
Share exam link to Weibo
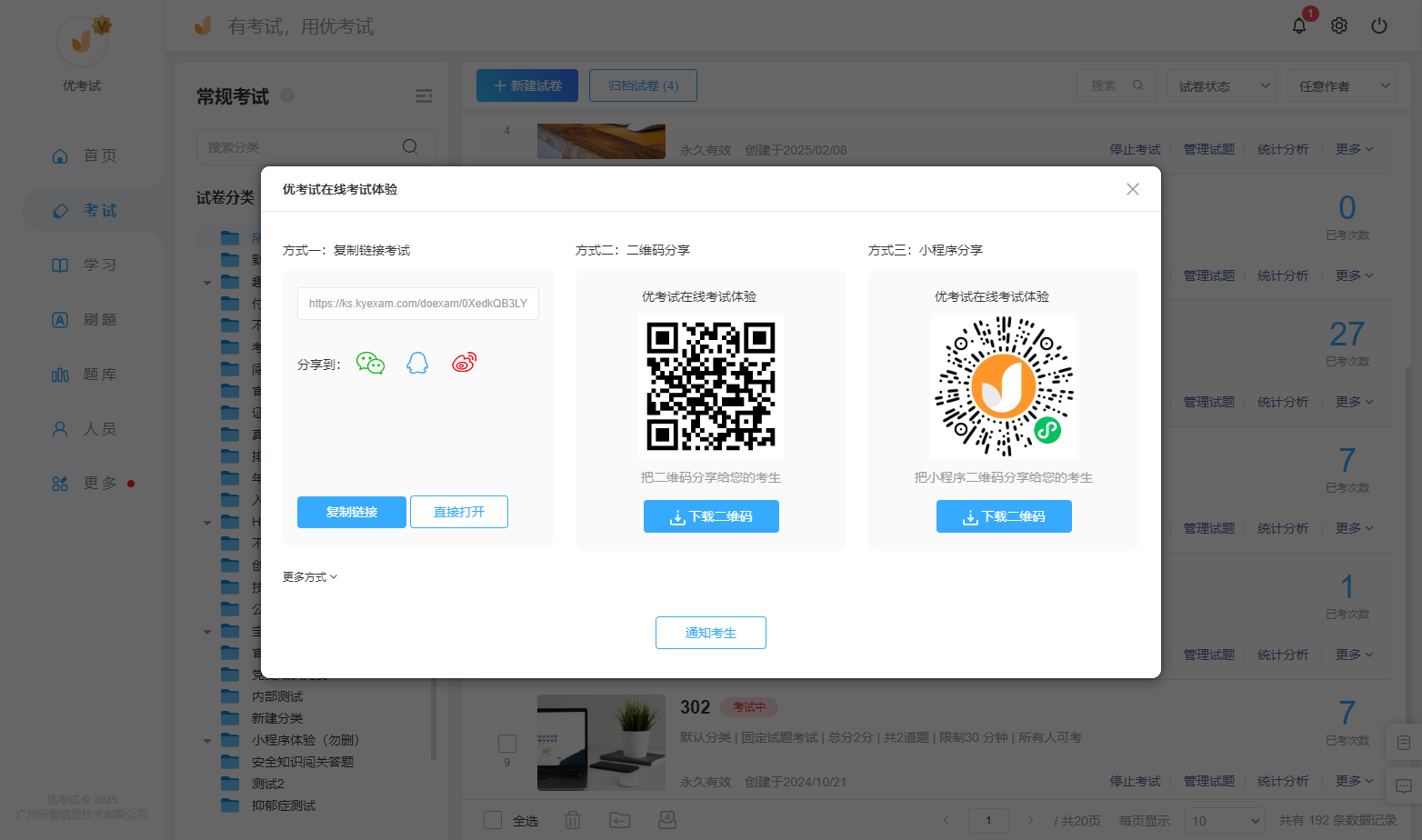(465, 364)
